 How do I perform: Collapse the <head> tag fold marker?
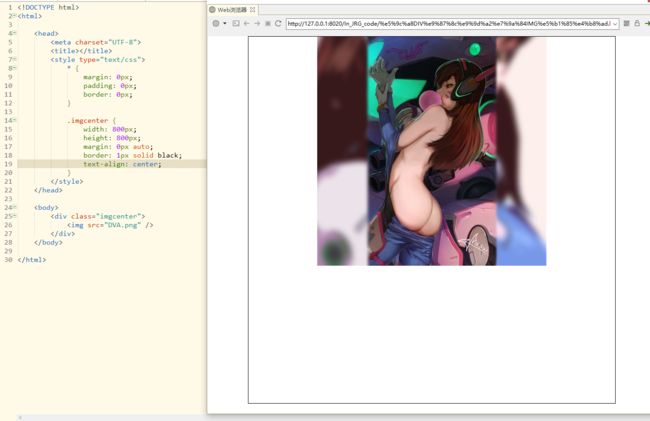tap(14, 33)
